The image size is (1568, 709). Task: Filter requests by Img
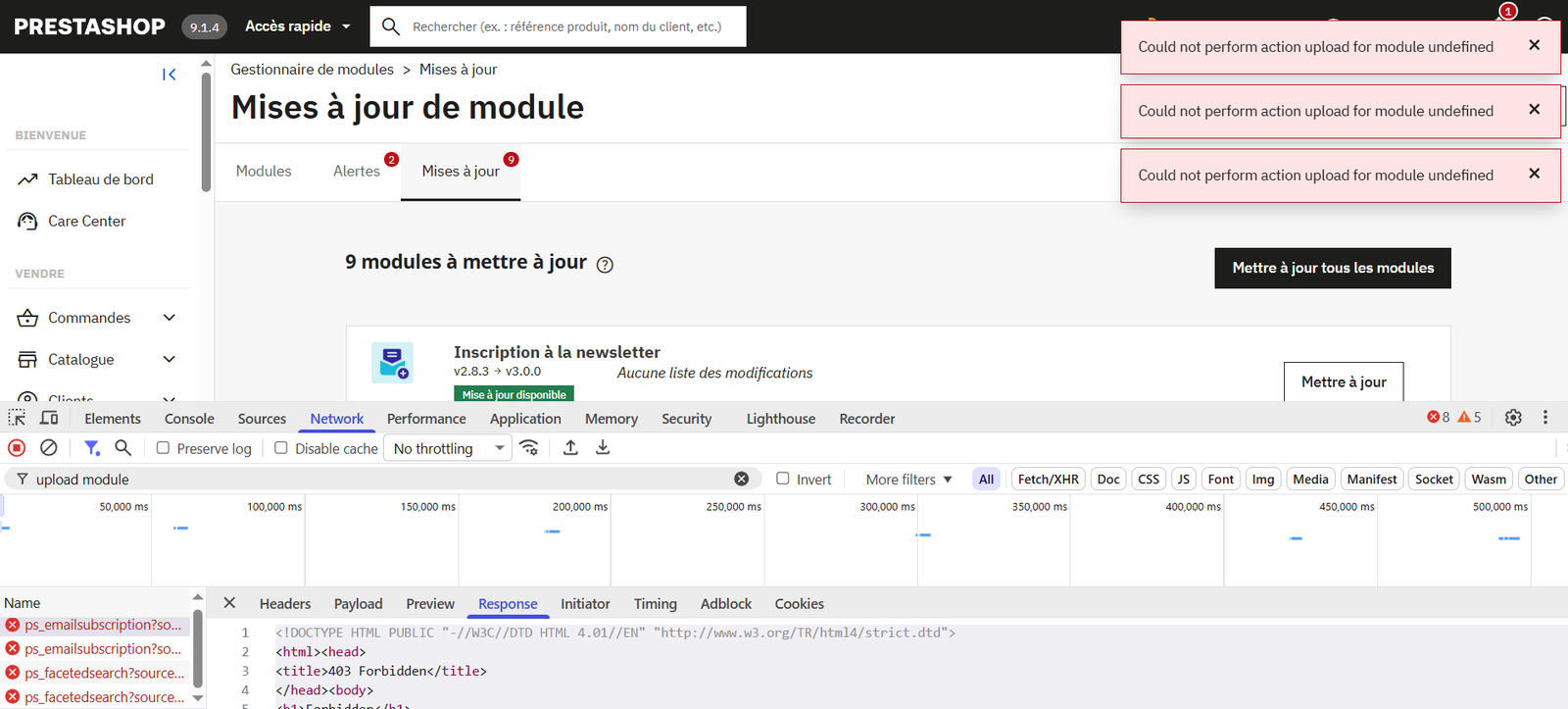(x=1263, y=480)
